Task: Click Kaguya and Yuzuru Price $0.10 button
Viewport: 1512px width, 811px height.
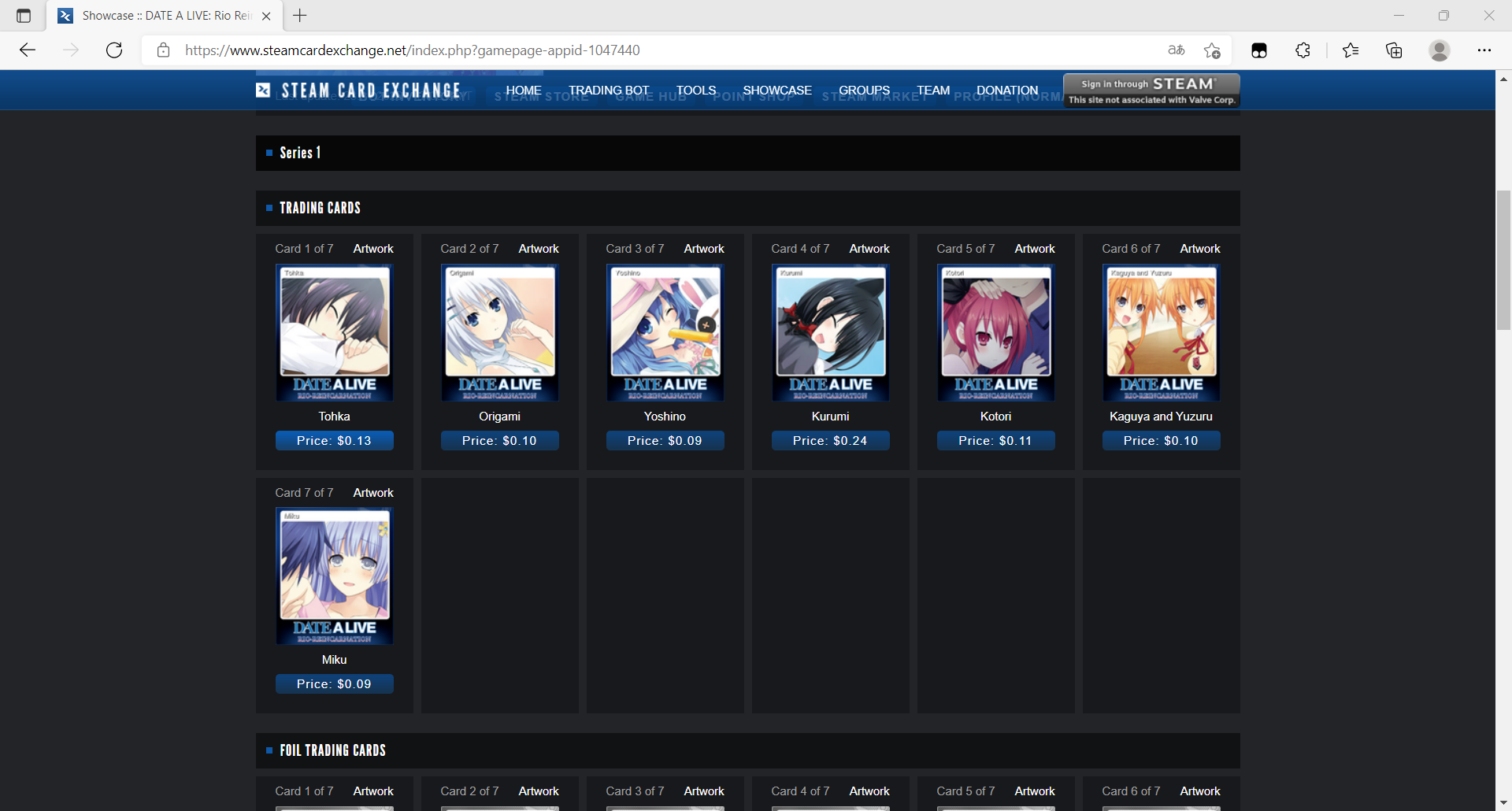Action: click(x=1162, y=441)
